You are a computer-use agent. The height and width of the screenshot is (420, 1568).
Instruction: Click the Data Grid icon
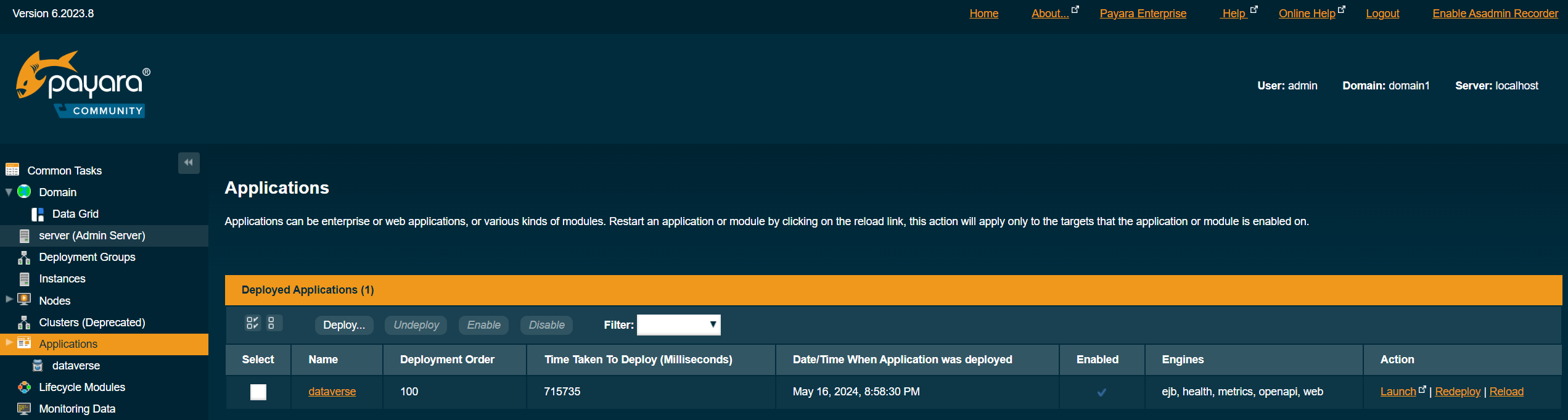pos(38,214)
